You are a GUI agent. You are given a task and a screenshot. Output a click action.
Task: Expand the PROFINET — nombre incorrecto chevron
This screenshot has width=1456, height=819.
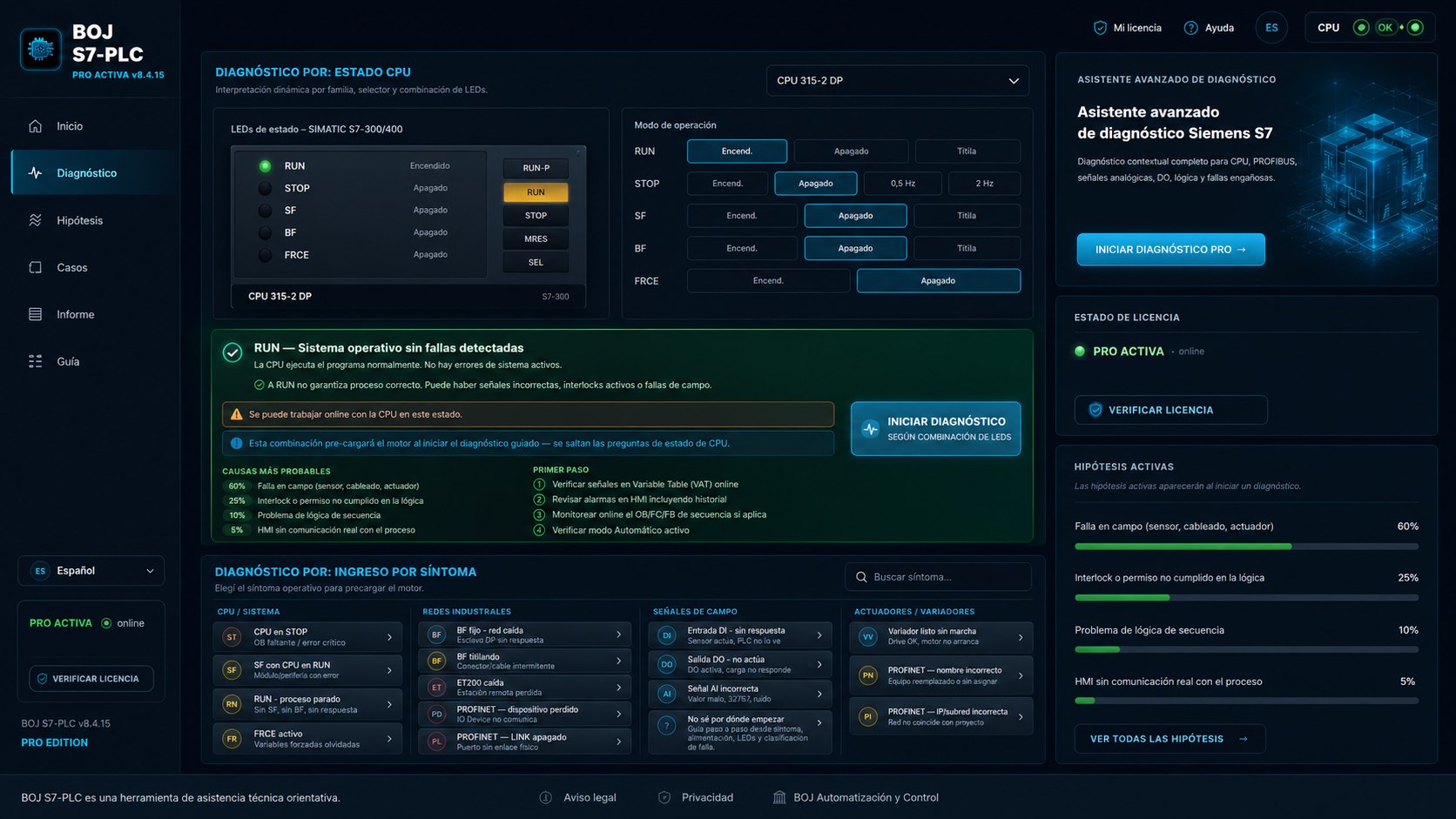[x=1021, y=675]
